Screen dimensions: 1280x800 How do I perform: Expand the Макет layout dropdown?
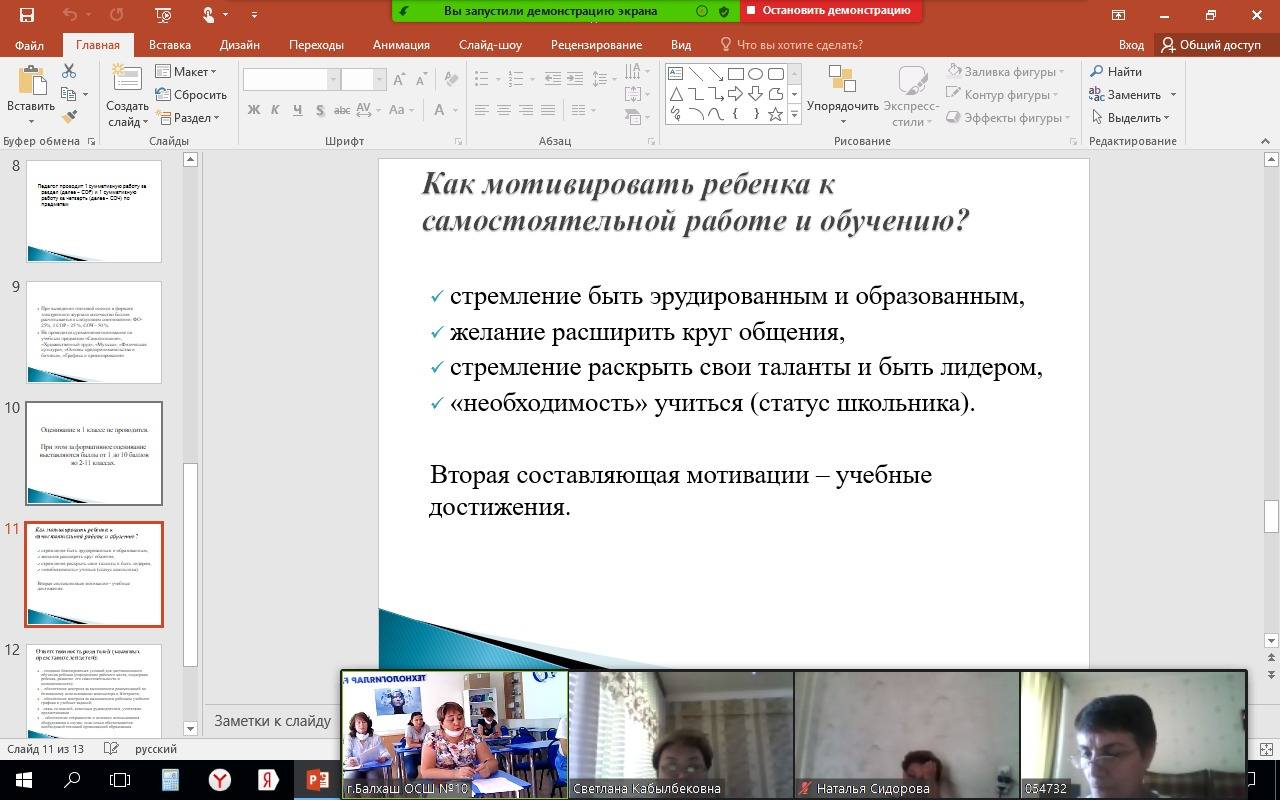pos(186,72)
